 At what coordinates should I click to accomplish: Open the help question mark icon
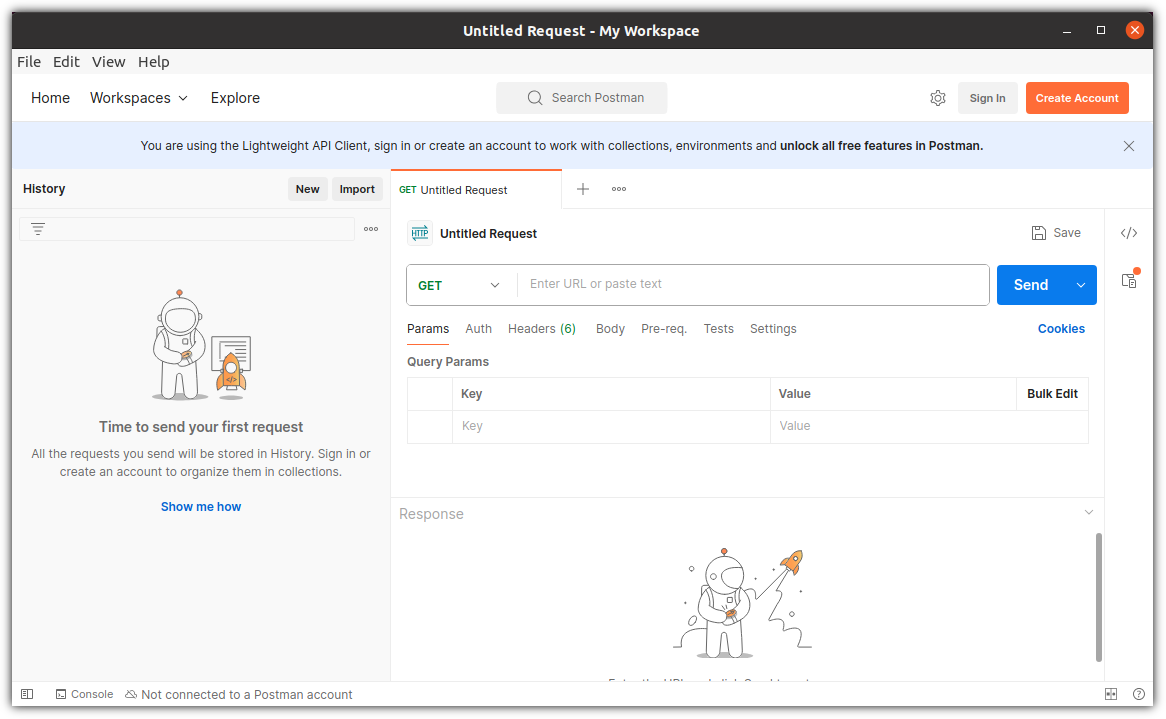click(x=1138, y=694)
